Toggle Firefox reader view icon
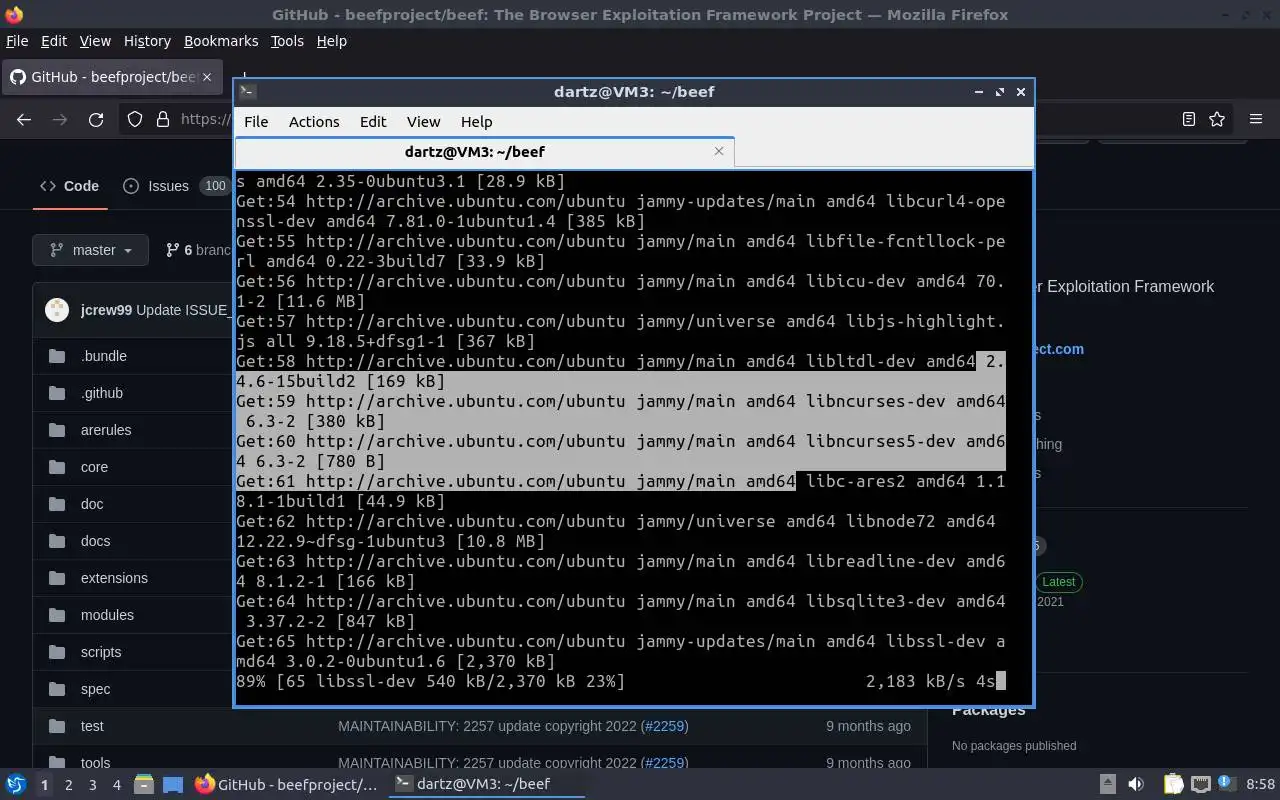This screenshot has height=800, width=1280. pos(1188,119)
